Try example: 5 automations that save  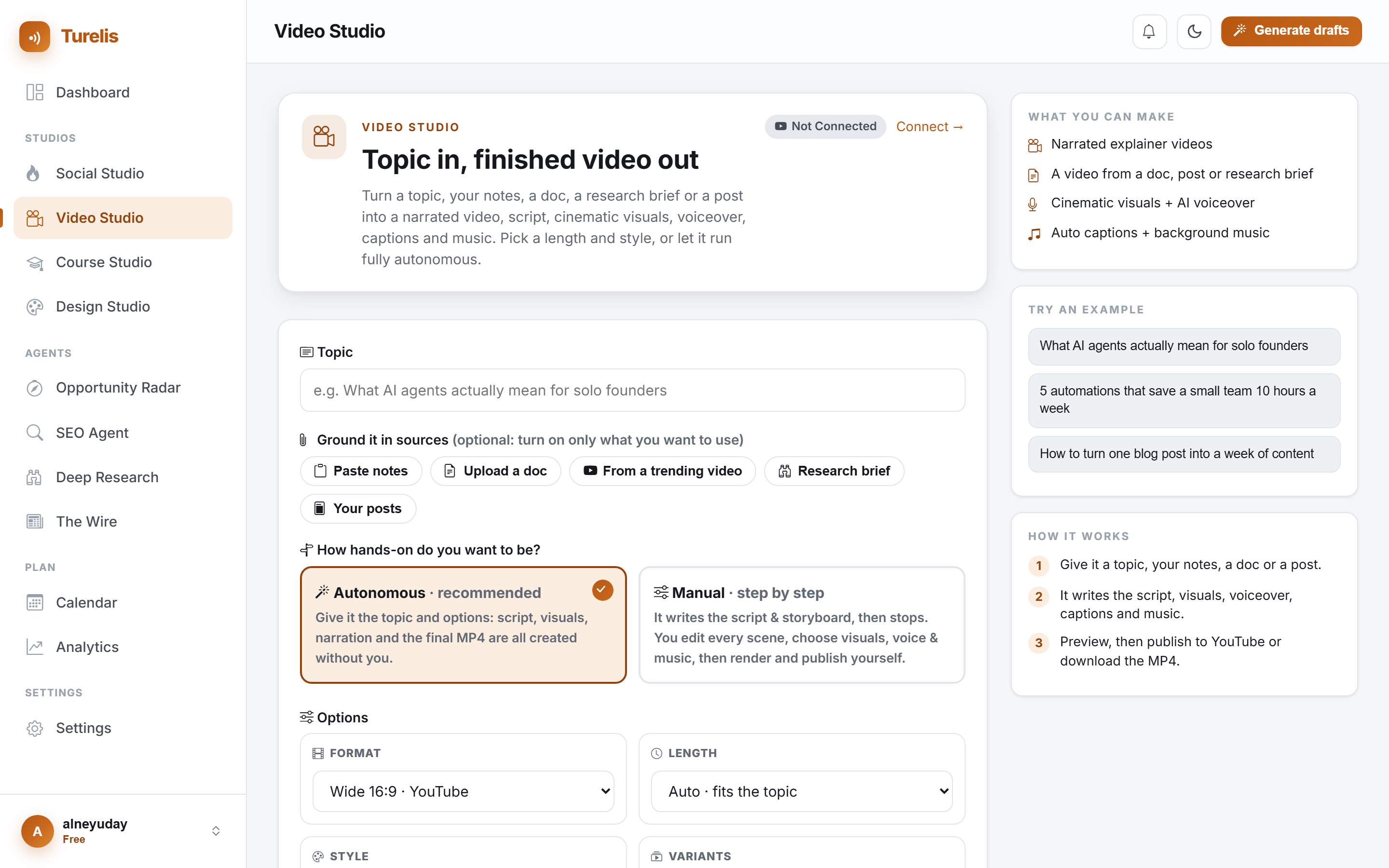coord(1184,400)
